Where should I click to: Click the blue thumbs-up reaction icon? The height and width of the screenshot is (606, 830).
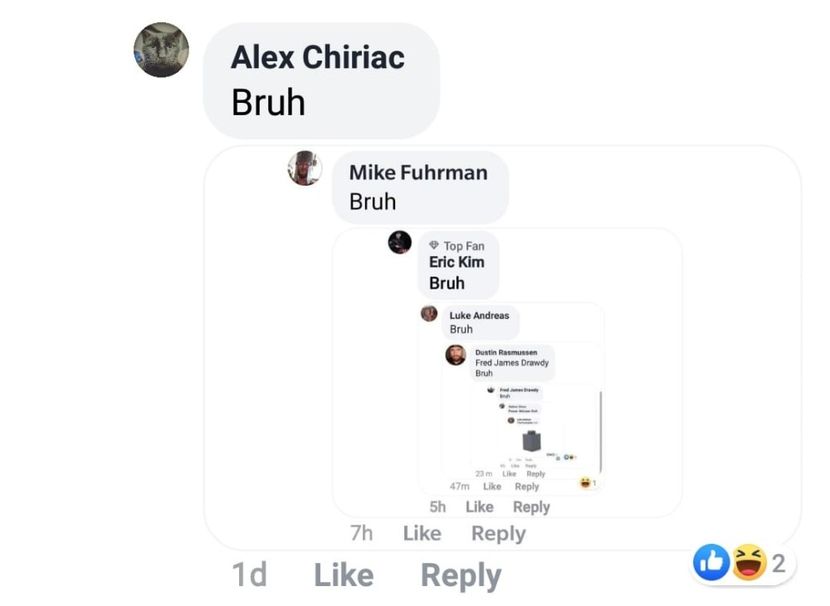point(711,562)
